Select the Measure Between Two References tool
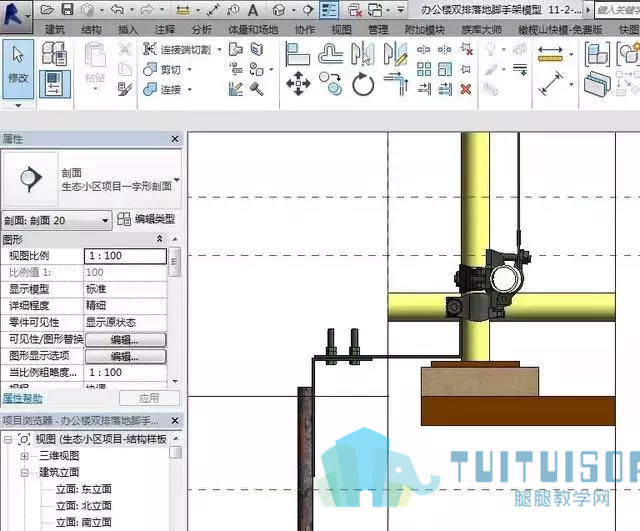The height and width of the screenshot is (531, 640). pyautogui.click(x=550, y=54)
